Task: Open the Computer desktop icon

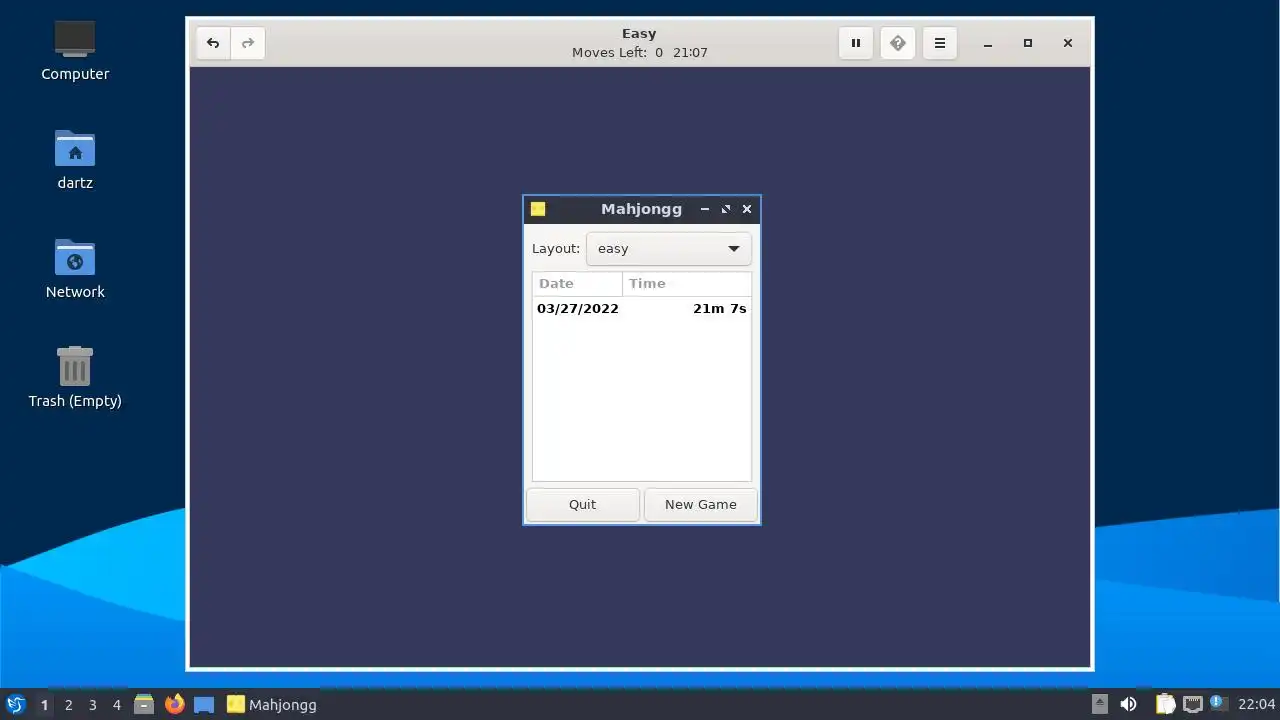Action: [x=75, y=51]
